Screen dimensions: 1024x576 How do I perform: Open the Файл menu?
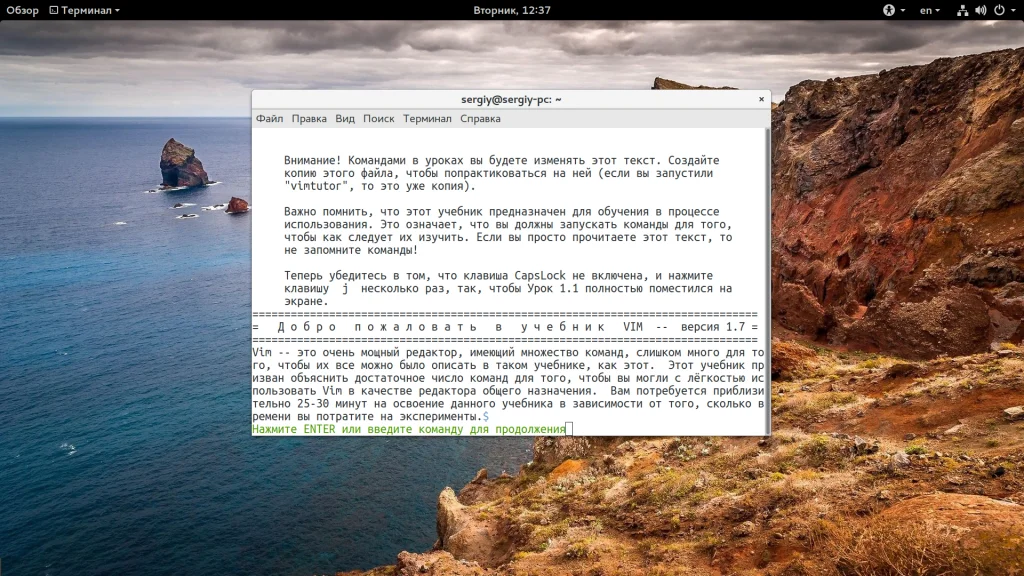[x=269, y=118]
